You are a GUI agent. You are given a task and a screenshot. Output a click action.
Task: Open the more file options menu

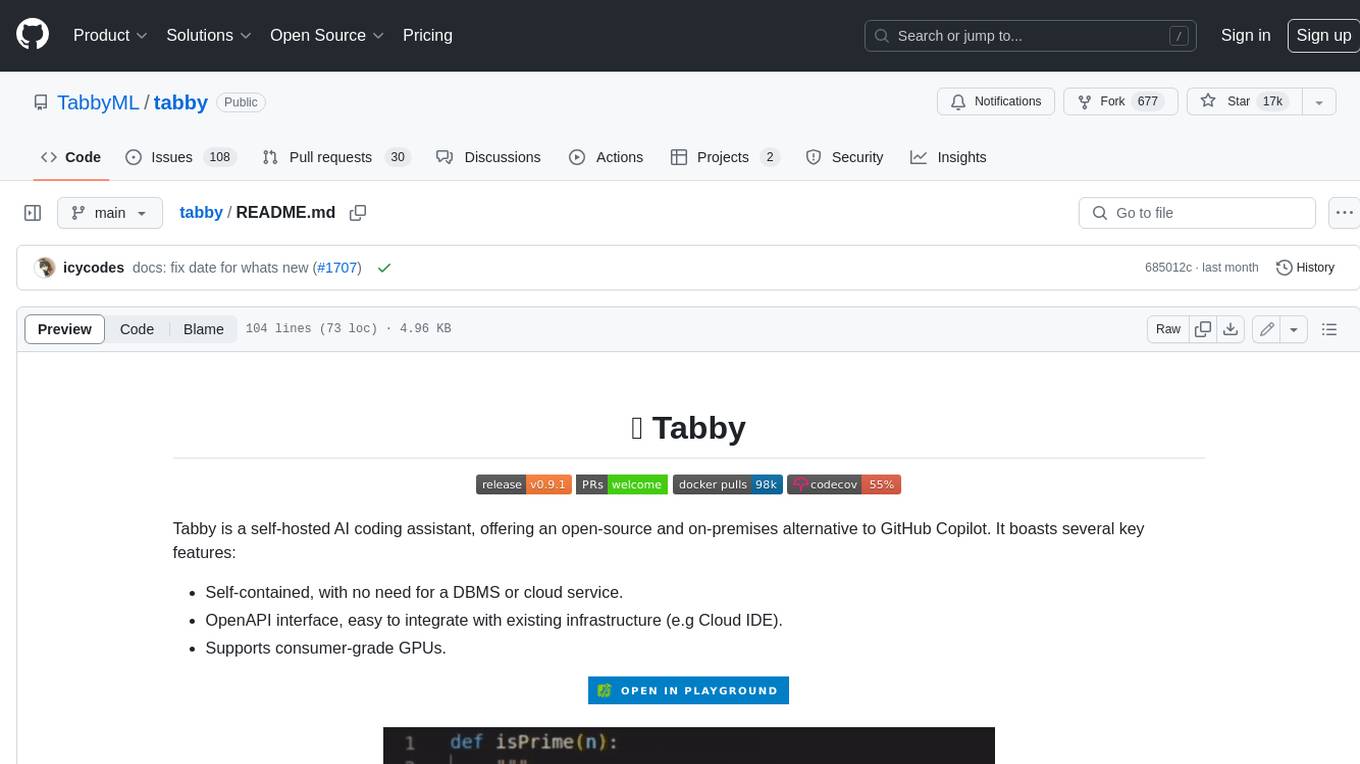[x=1344, y=213]
